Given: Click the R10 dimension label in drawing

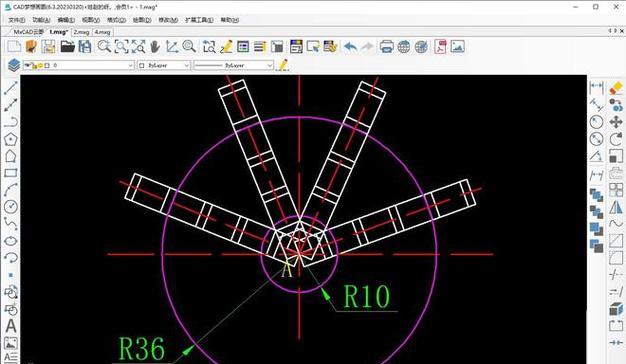Looking at the screenshot, I should click(x=366, y=297).
